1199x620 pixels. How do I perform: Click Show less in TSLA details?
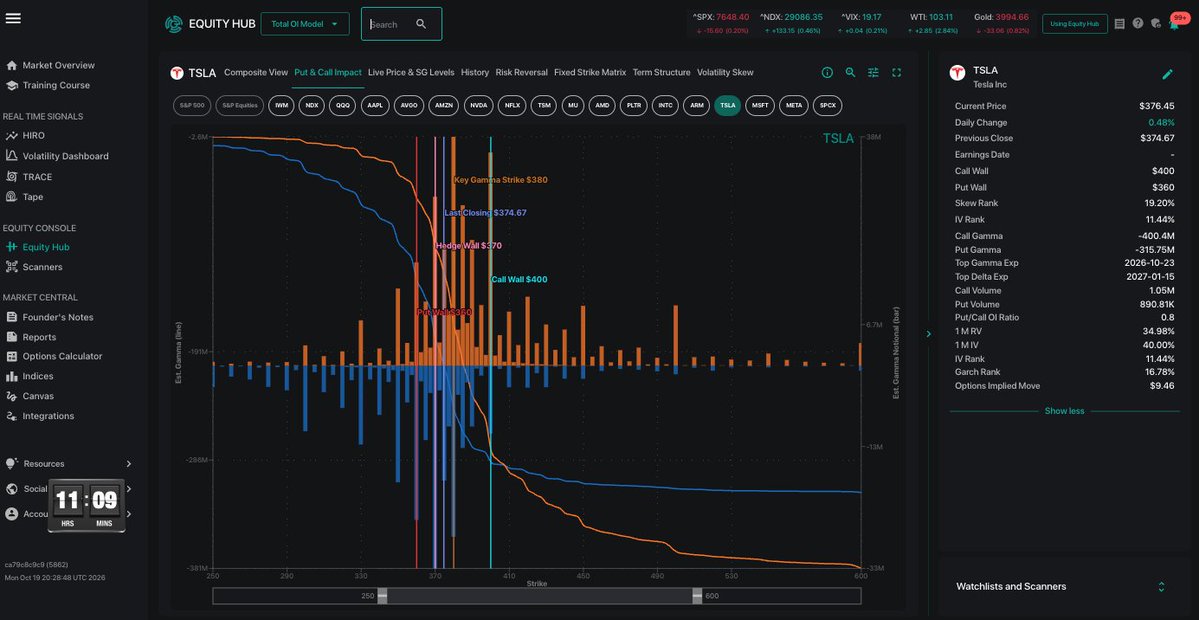point(1064,411)
